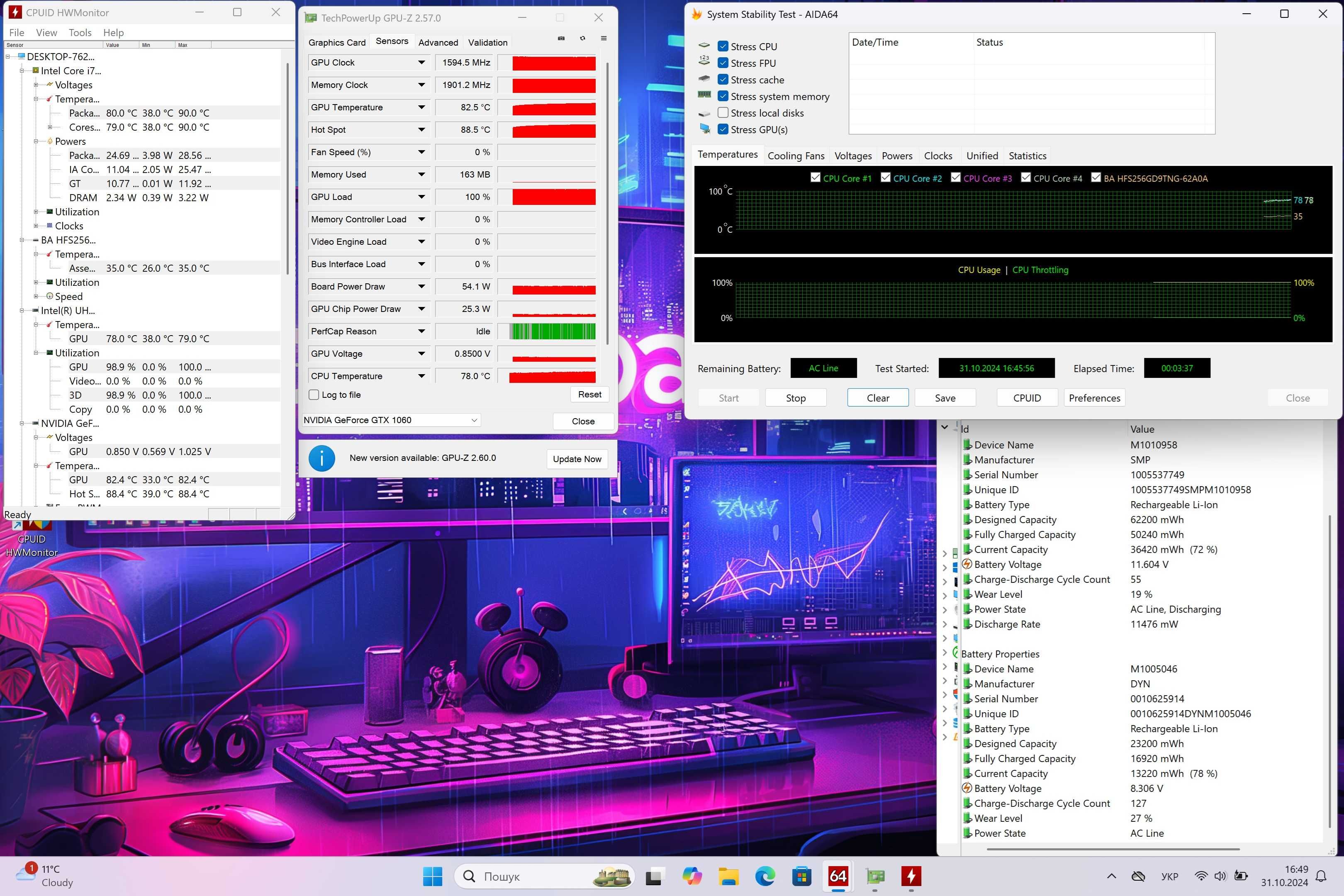Uncheck Stress FPU checkbox

[723, 63]
